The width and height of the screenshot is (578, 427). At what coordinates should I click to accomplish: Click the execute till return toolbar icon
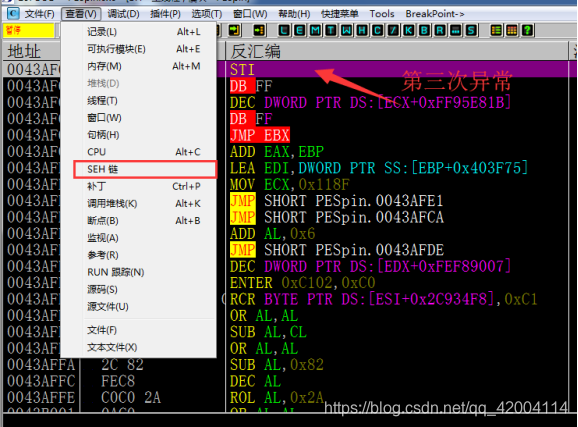[234, 30]
